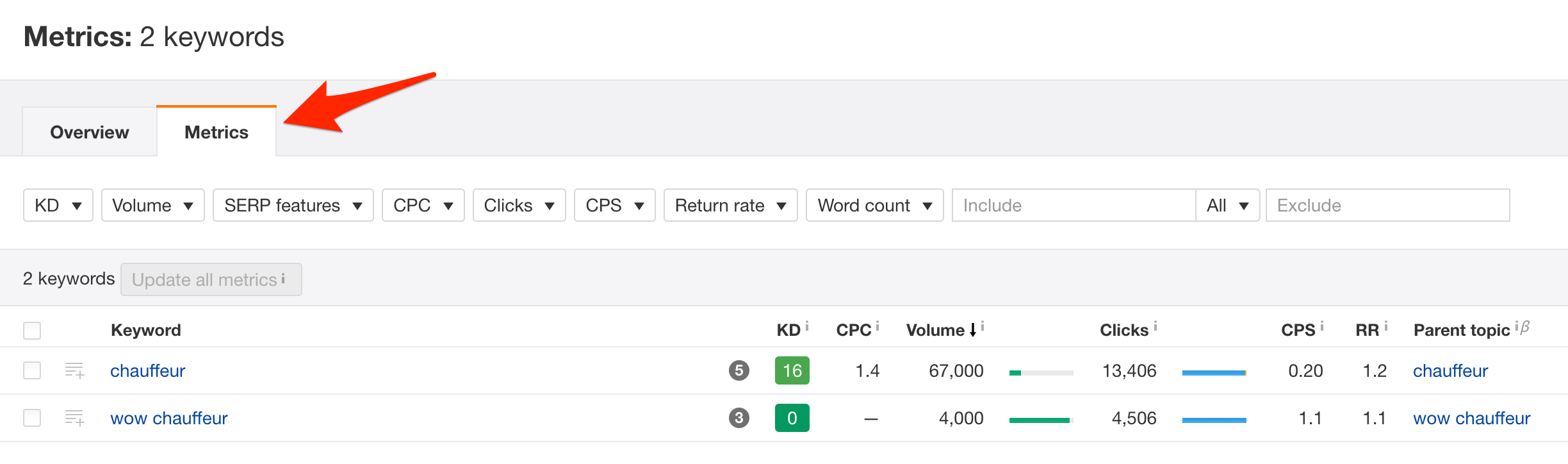Open the wow chauffeur keyword link

tap(169, 418)
